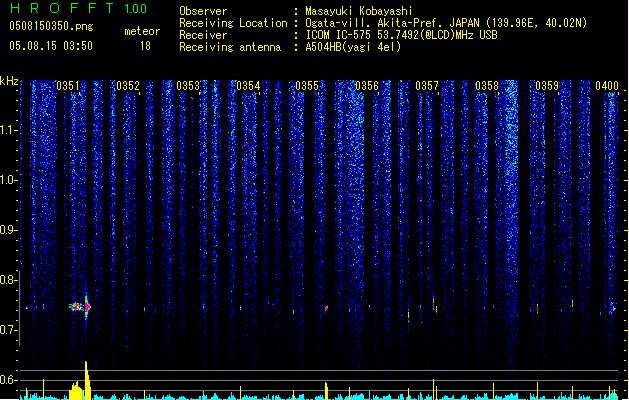
Task: Click the Receiver label
Action: (203, 35)
